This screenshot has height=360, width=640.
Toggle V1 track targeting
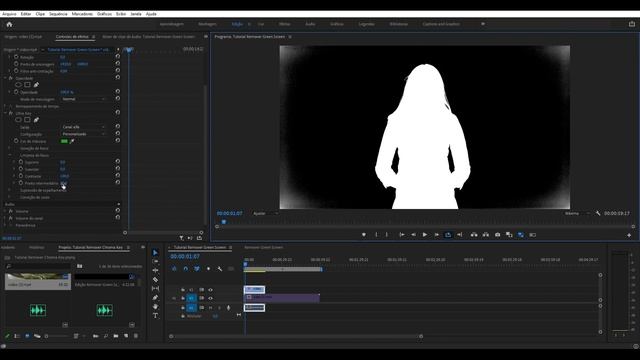[x=191, y=298]
